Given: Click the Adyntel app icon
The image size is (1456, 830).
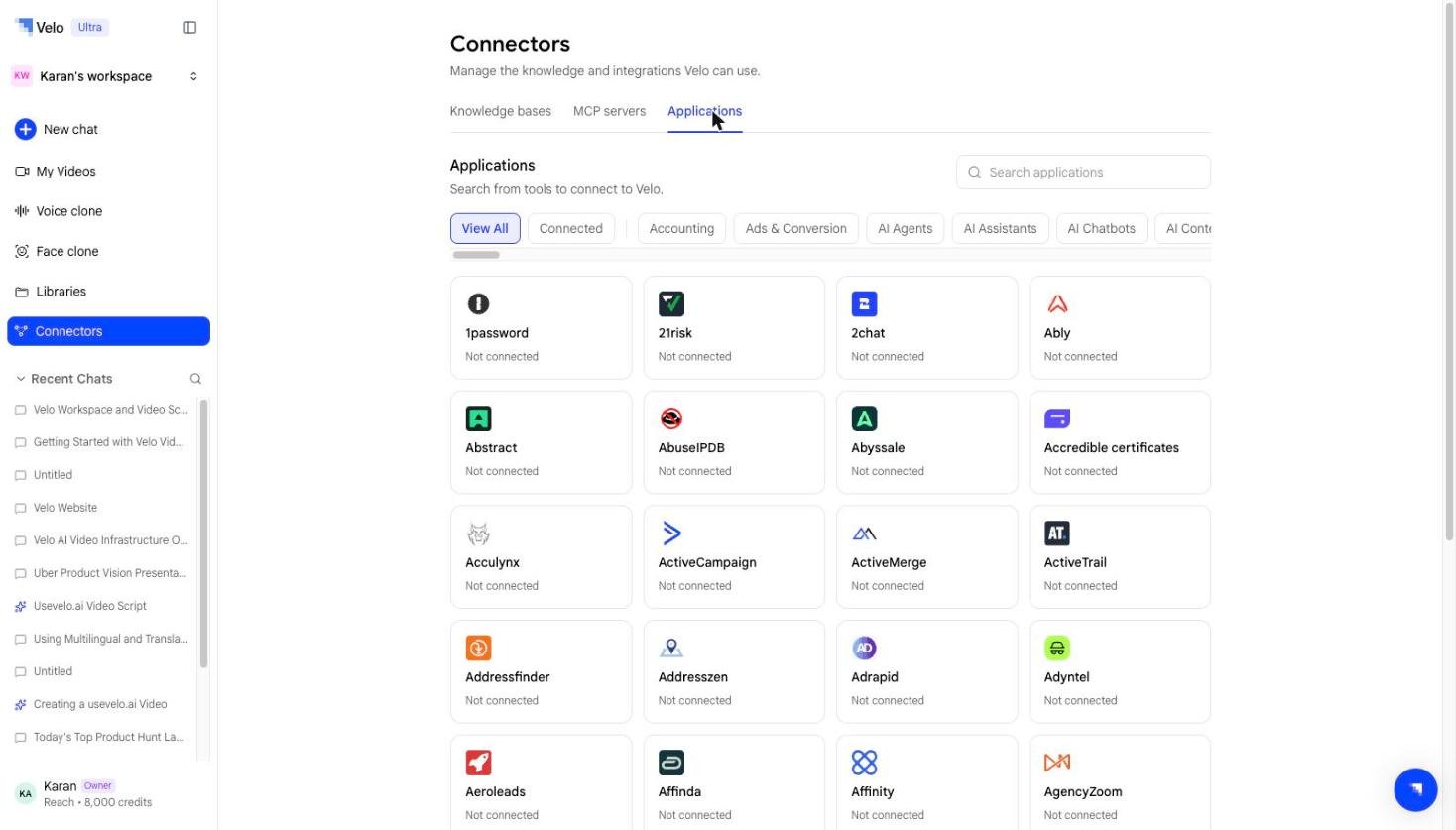Looking at the screenshot, I should pyautogui.click(x=1057, y=648).
